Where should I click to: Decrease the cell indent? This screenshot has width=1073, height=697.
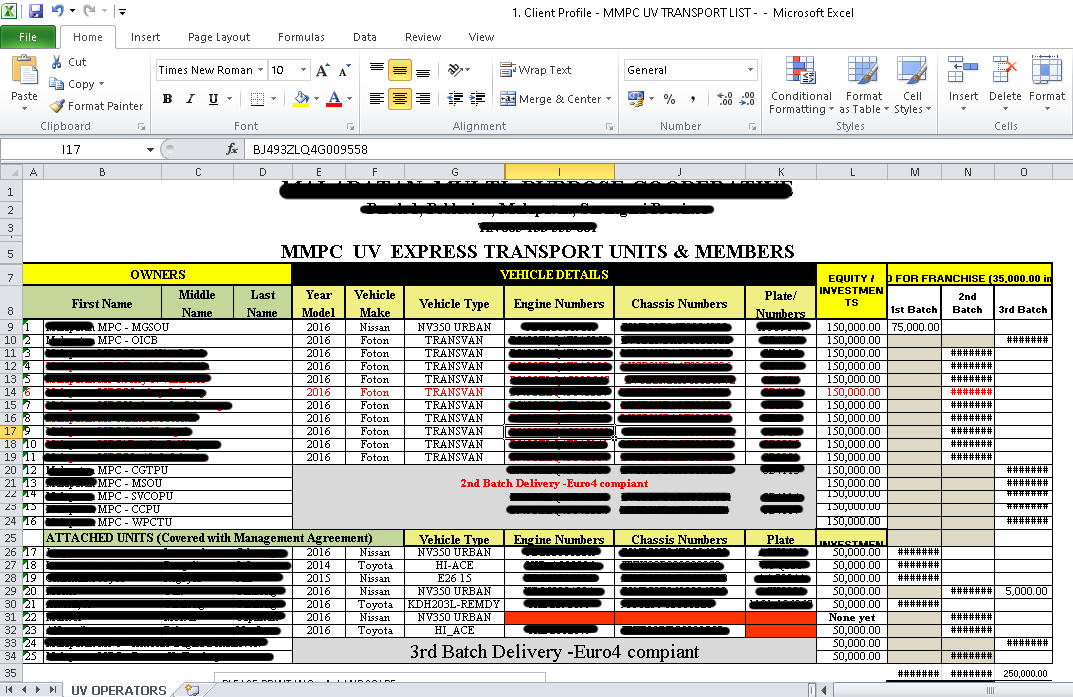(455, 98)
